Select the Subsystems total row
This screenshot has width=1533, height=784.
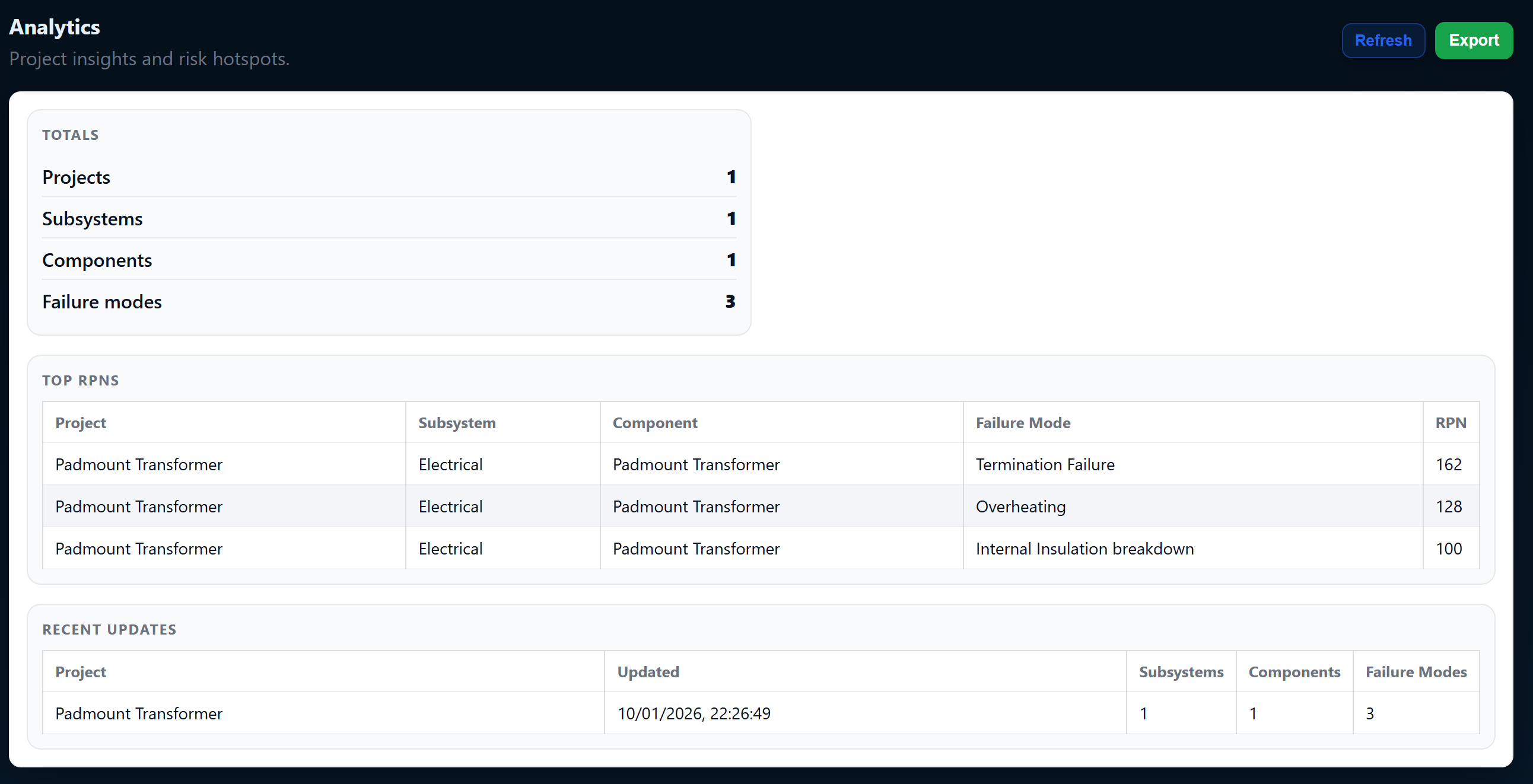(x=388, y=218)
